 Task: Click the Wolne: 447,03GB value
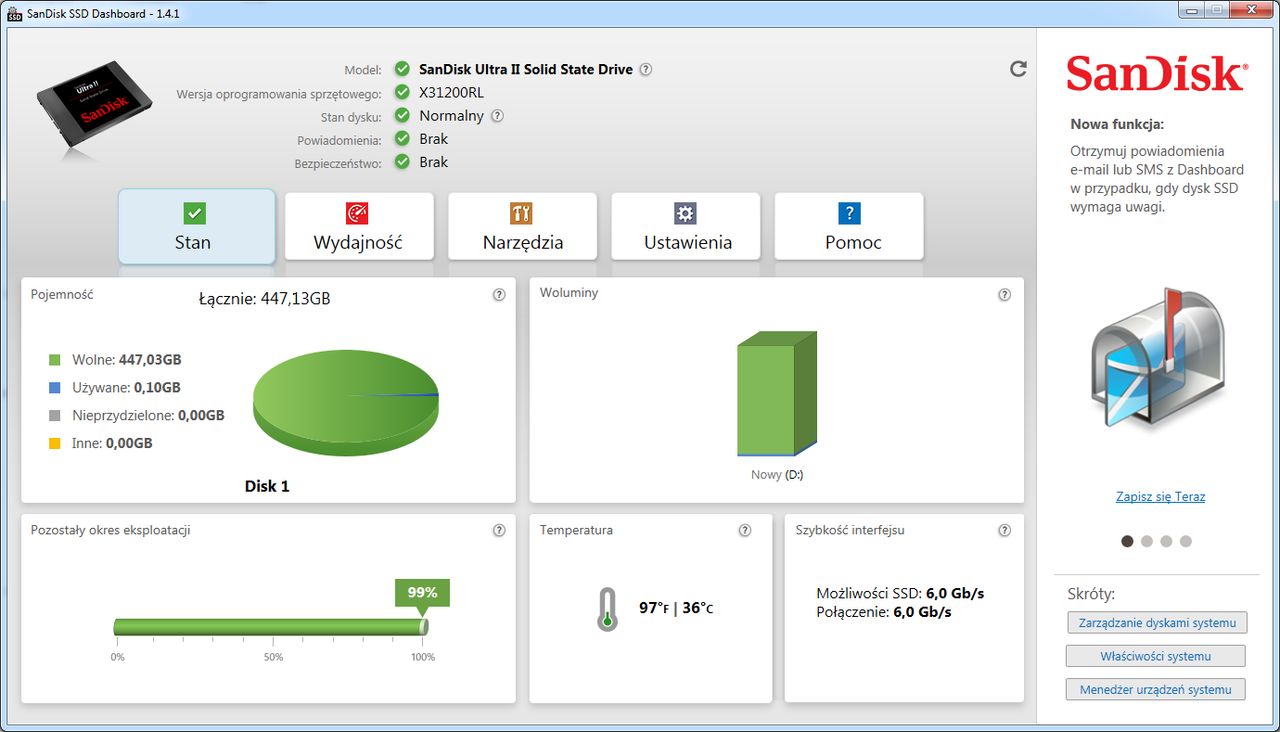point(127,360)
